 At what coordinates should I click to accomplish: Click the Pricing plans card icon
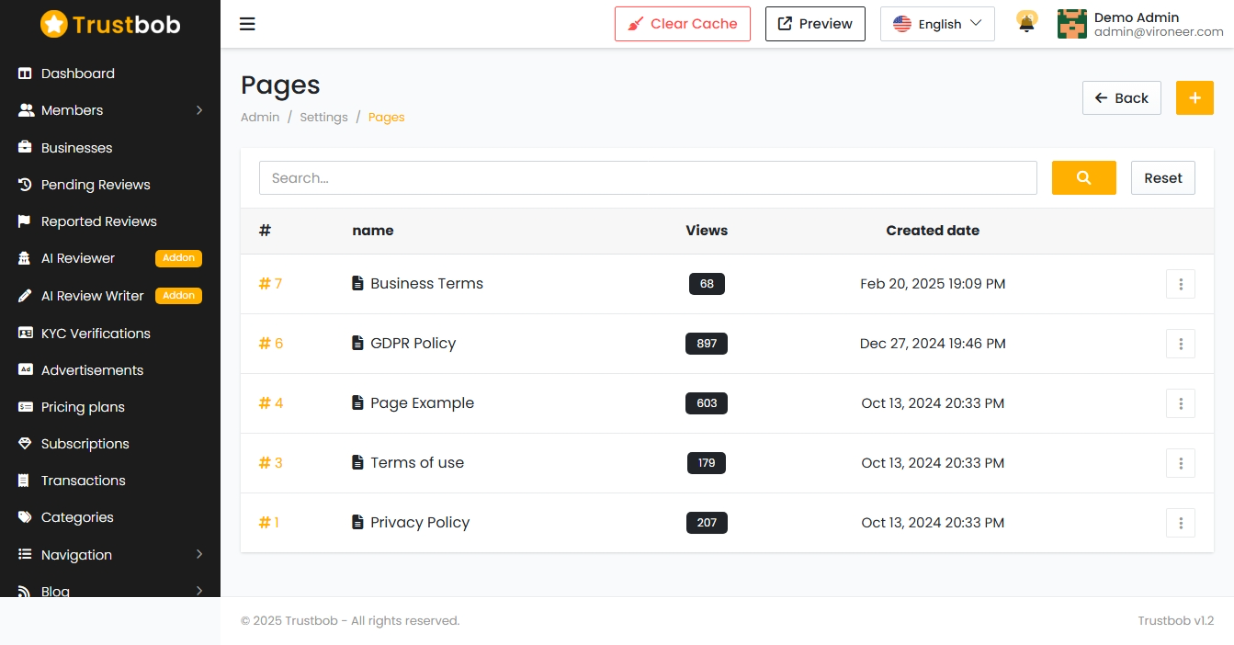pos(25,407)
